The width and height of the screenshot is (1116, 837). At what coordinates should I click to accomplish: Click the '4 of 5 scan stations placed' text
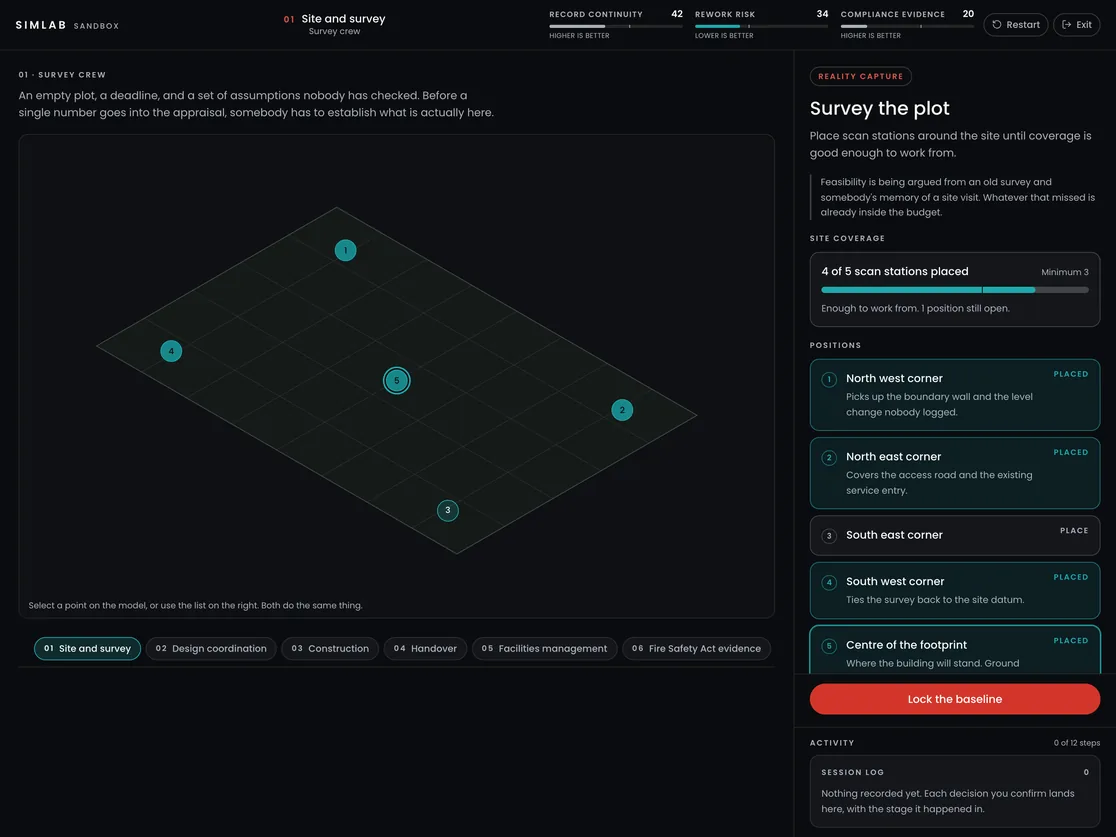[895, 271]
